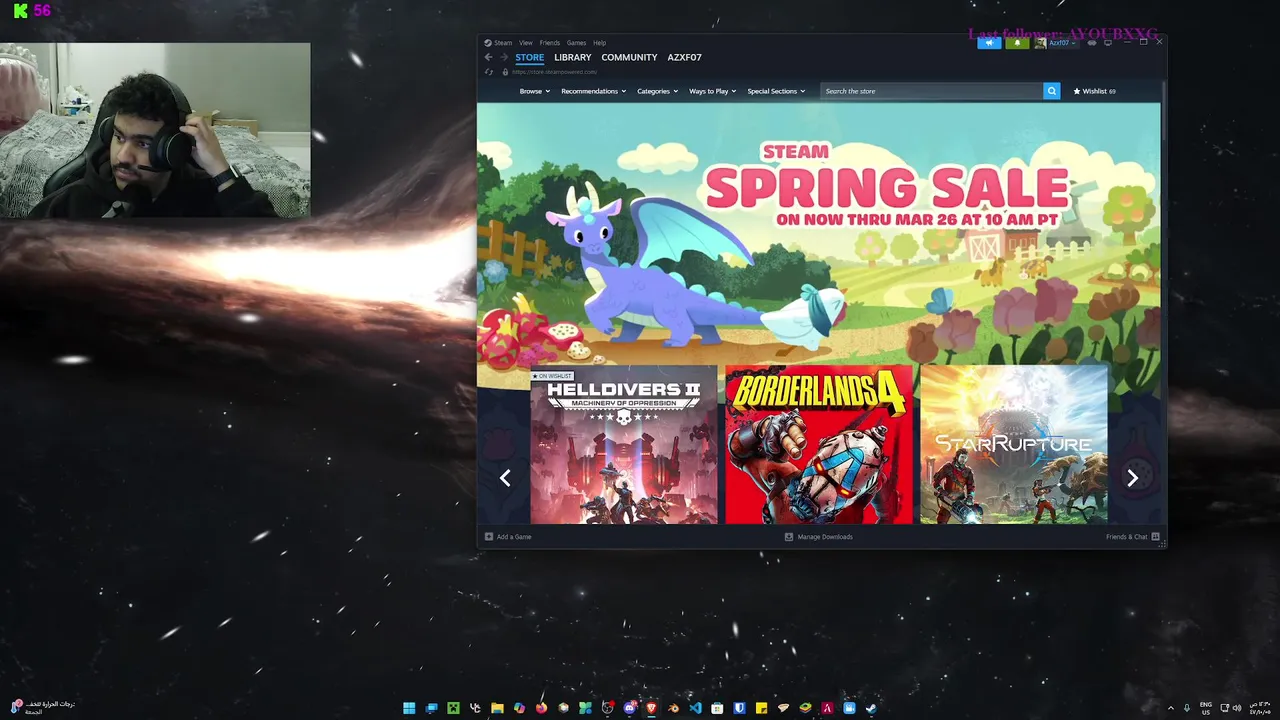Open Sticky Notes from taskbar
1280x720 pixels.
pyautogui.click(x=761, y=708)
